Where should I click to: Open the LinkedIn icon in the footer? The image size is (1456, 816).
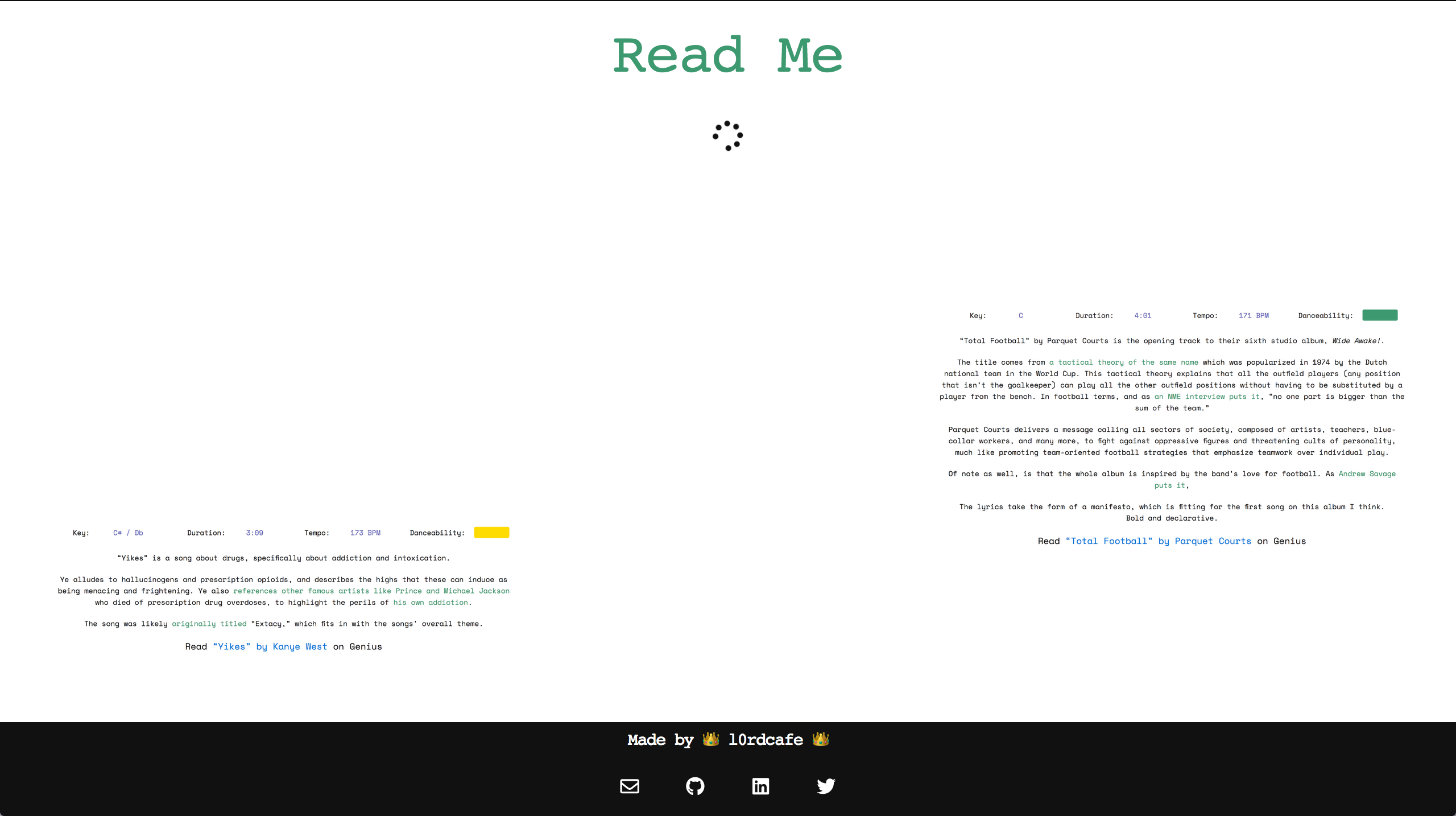tap(760, 786)
